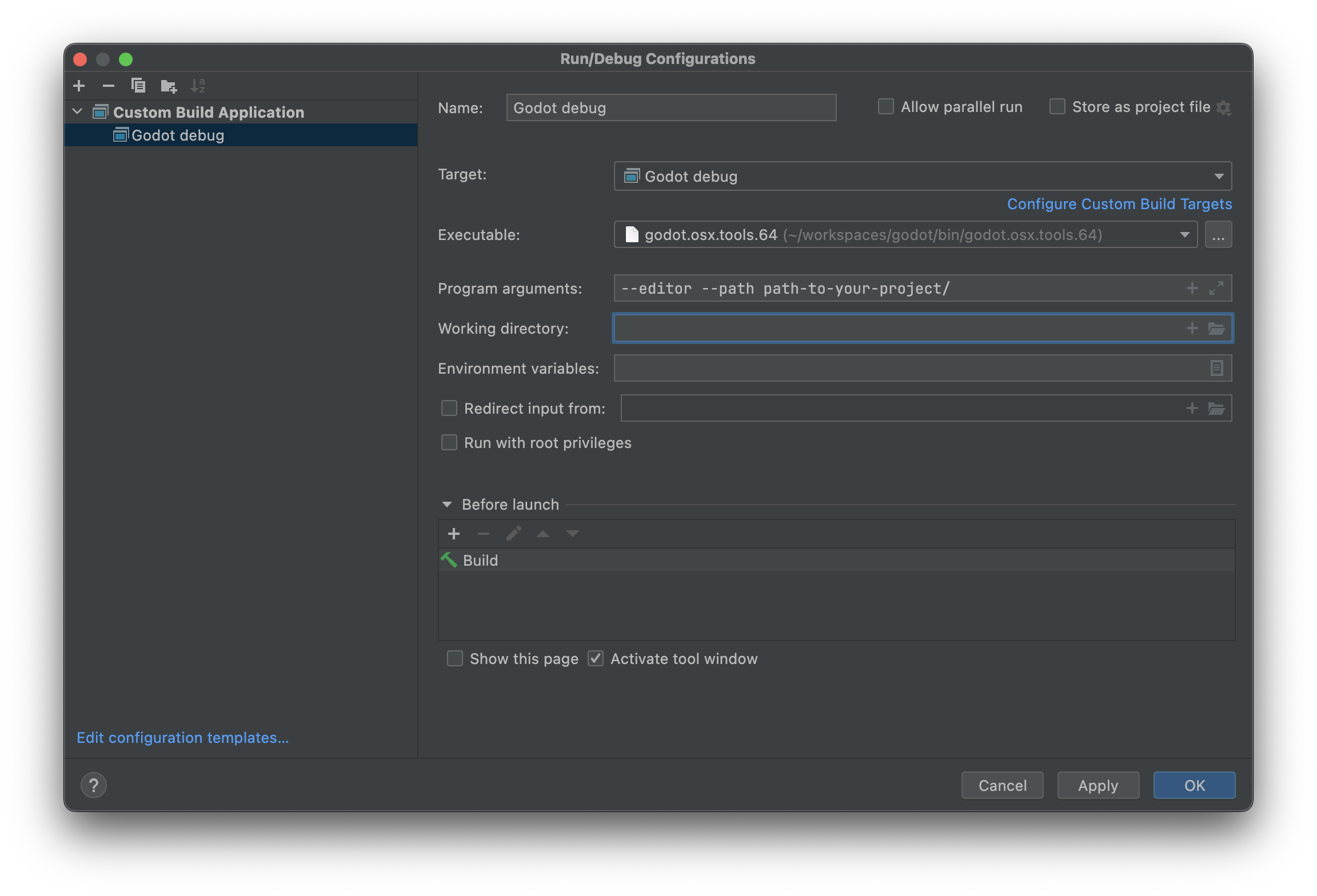
Task: Add a new before launch task
Action: point(453,533)
